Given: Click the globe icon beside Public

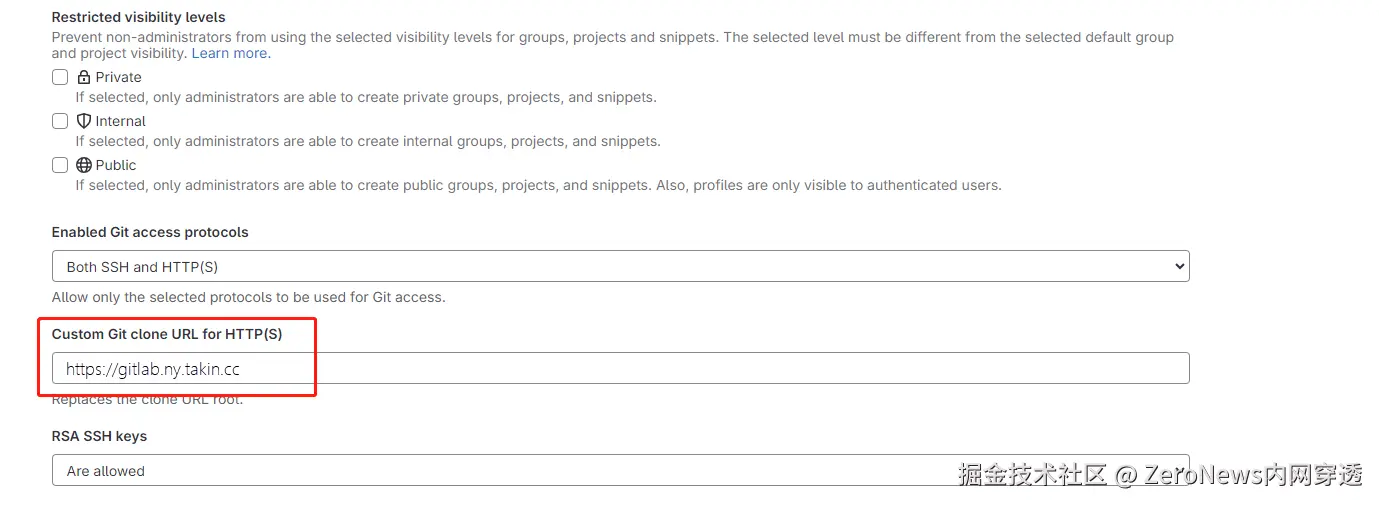Looking at the screenshot, I should coord(84,165).
